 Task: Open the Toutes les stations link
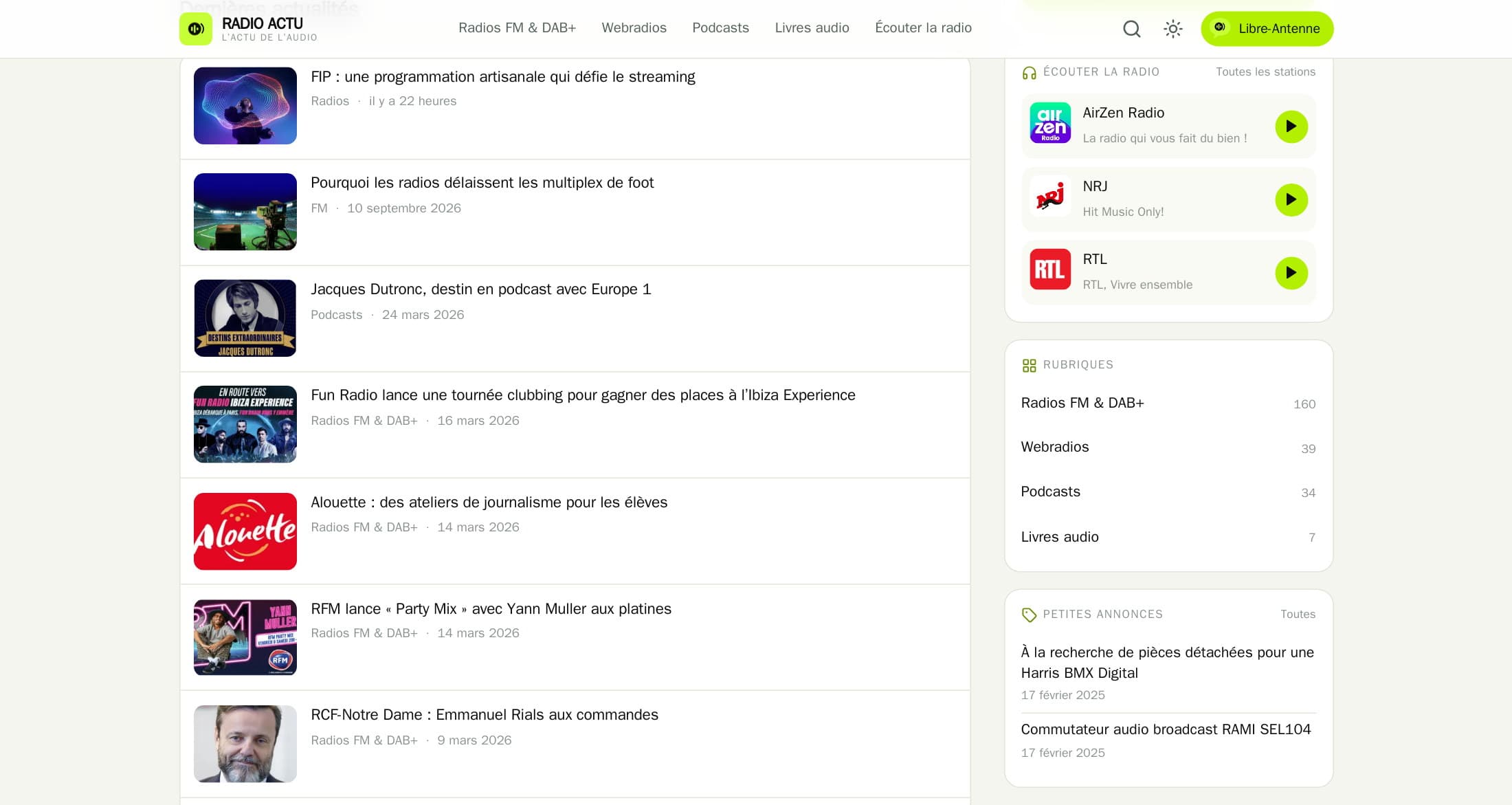pyautogui.click(x=1265, y=72)
